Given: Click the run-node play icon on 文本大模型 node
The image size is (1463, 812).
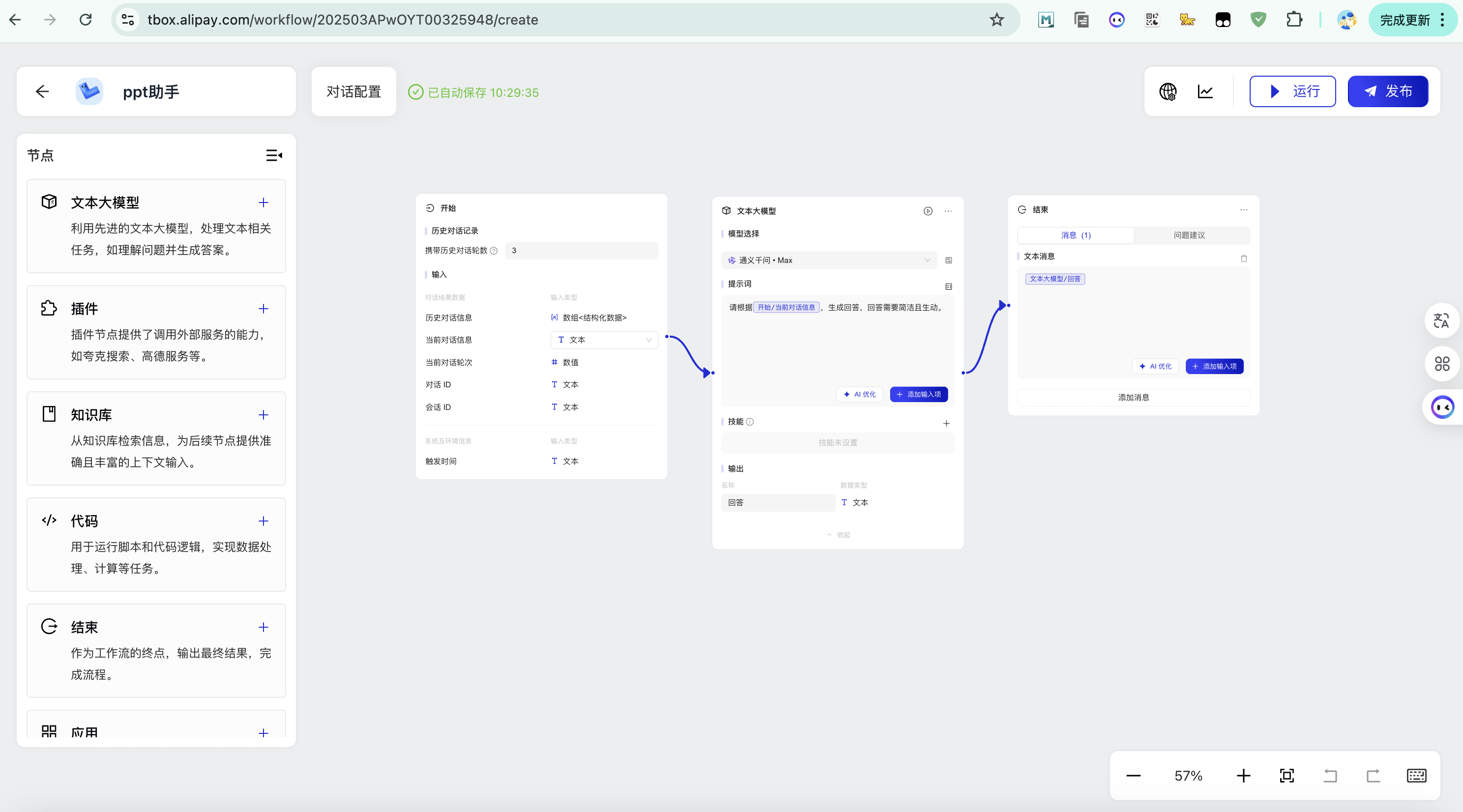Looking at the screenshot, I should click(x=928, y=211).
